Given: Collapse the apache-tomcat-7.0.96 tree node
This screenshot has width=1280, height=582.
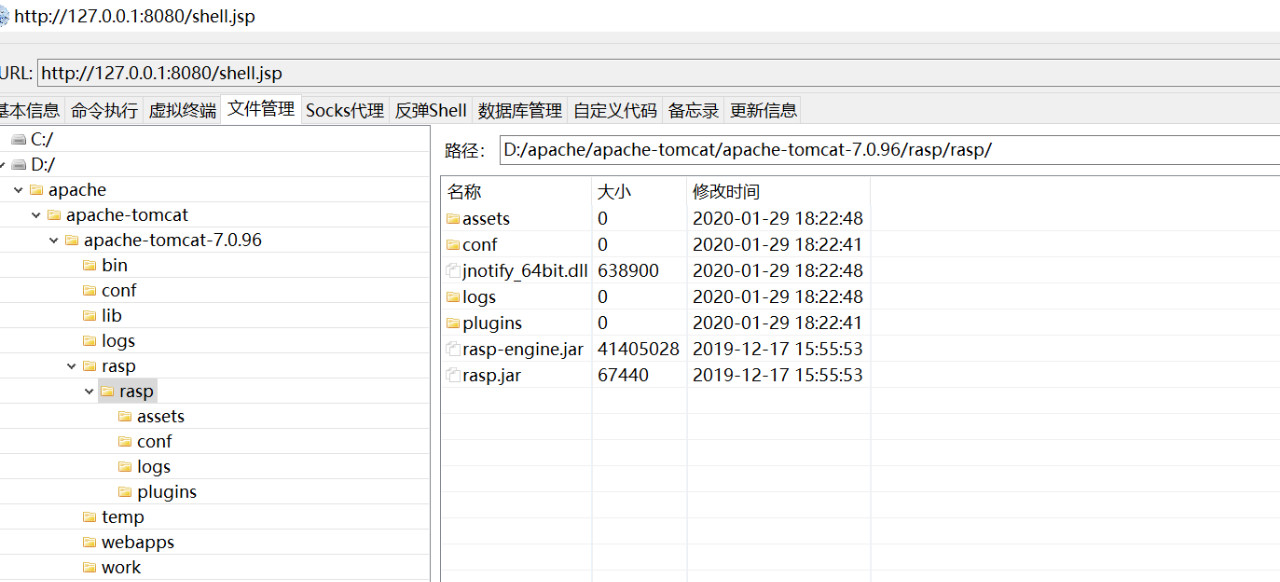Looking at the screenshot, I should click(x=54, y=240).
